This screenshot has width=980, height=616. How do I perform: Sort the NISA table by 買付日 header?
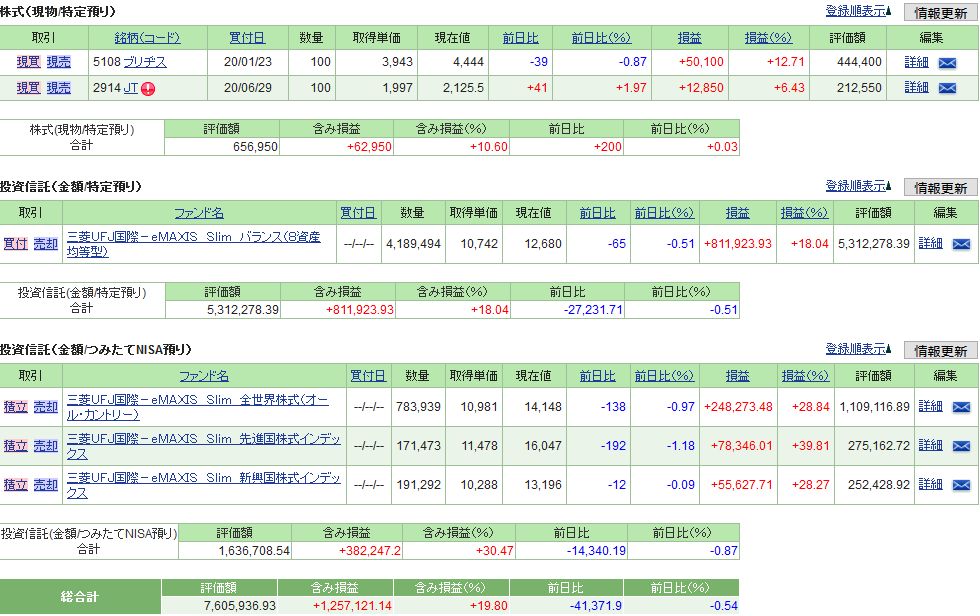tap(368, 376)
